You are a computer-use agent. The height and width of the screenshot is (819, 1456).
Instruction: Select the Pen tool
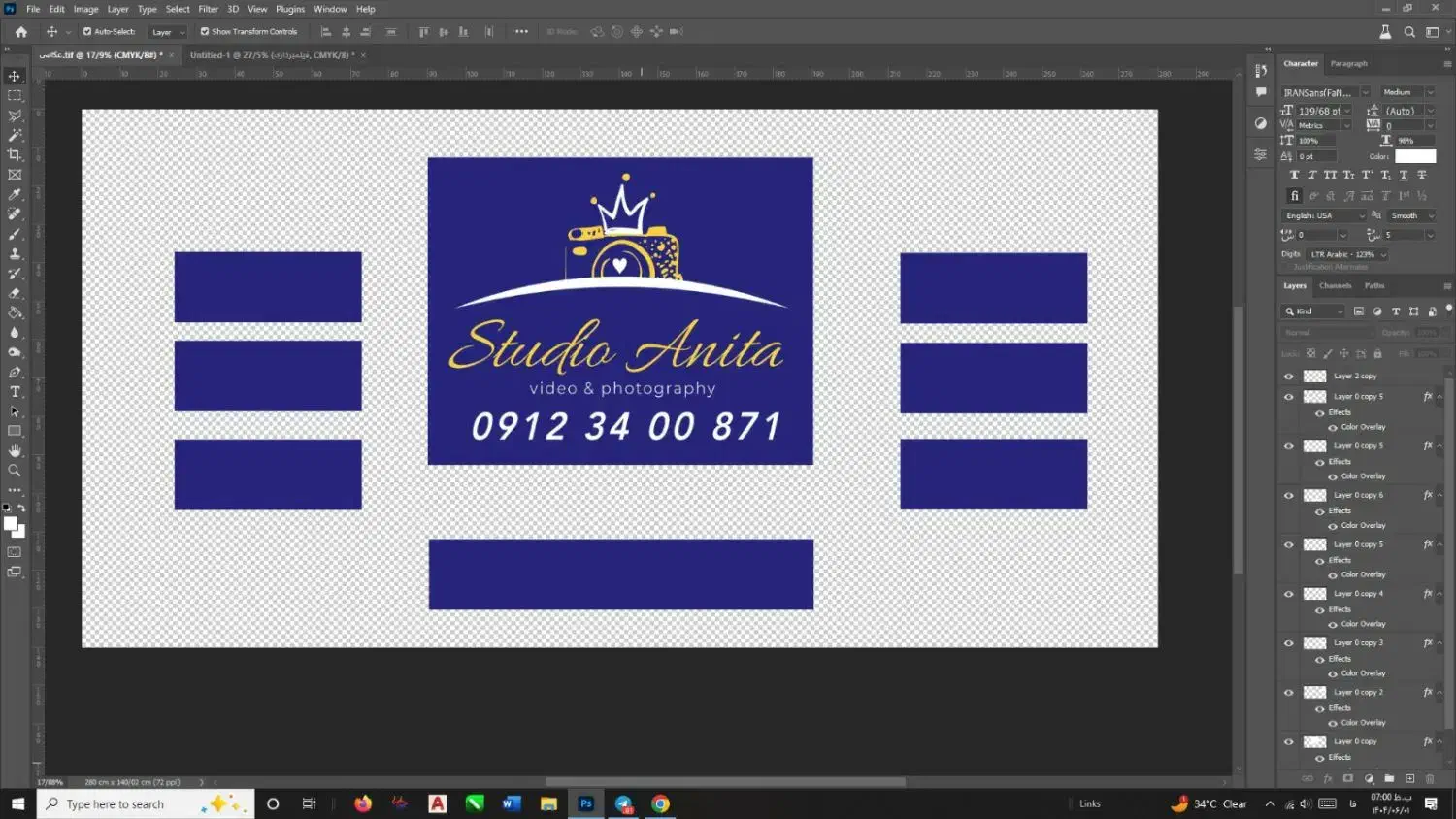pos(15,372)
